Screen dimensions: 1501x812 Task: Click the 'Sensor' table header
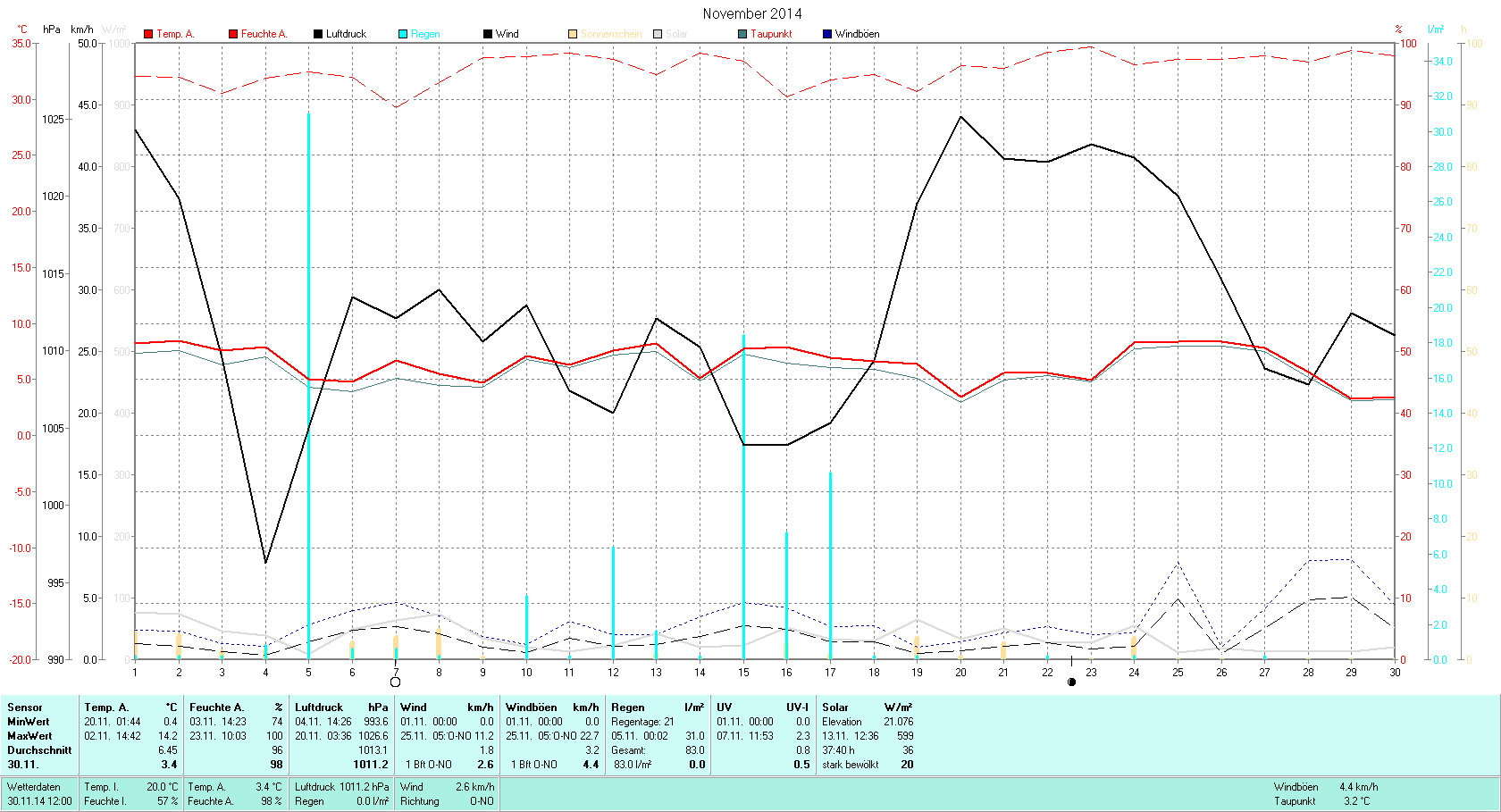pos(25,707)
